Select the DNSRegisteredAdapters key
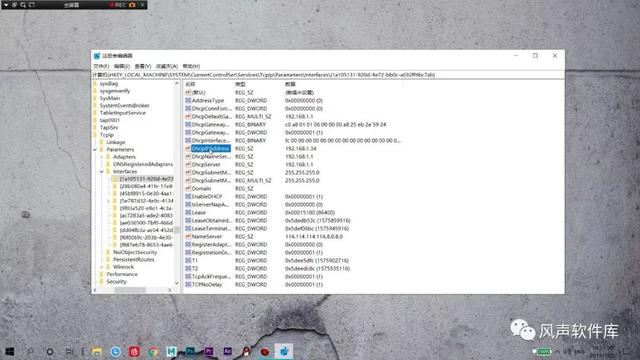 pos(143,164)
